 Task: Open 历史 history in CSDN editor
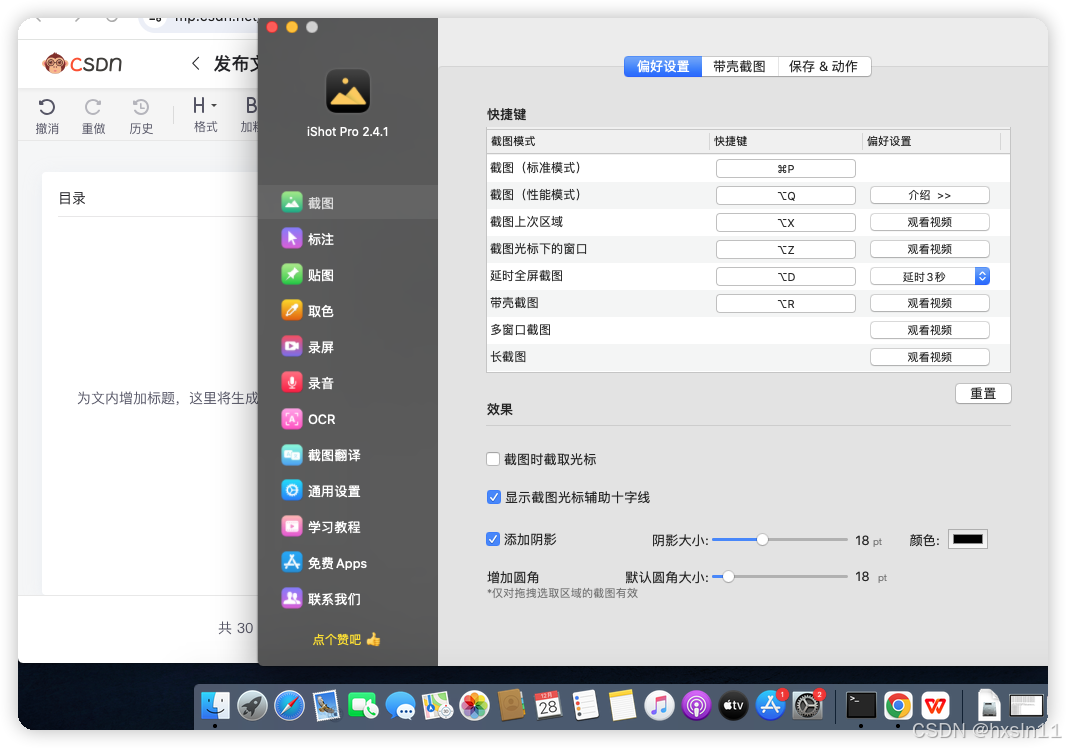pos(141,115)
